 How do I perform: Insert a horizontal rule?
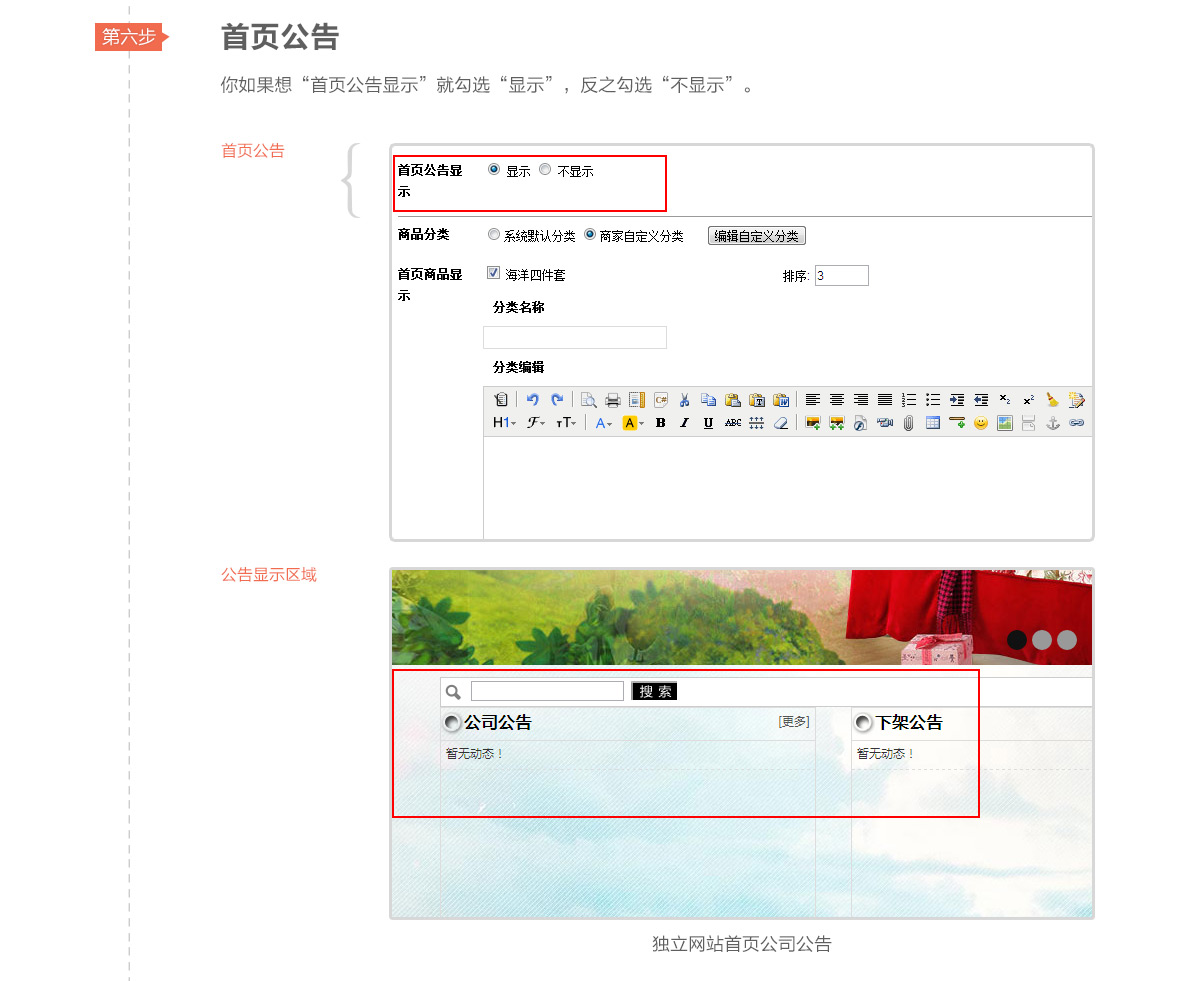pyautogui.click(x=957, y=423)
